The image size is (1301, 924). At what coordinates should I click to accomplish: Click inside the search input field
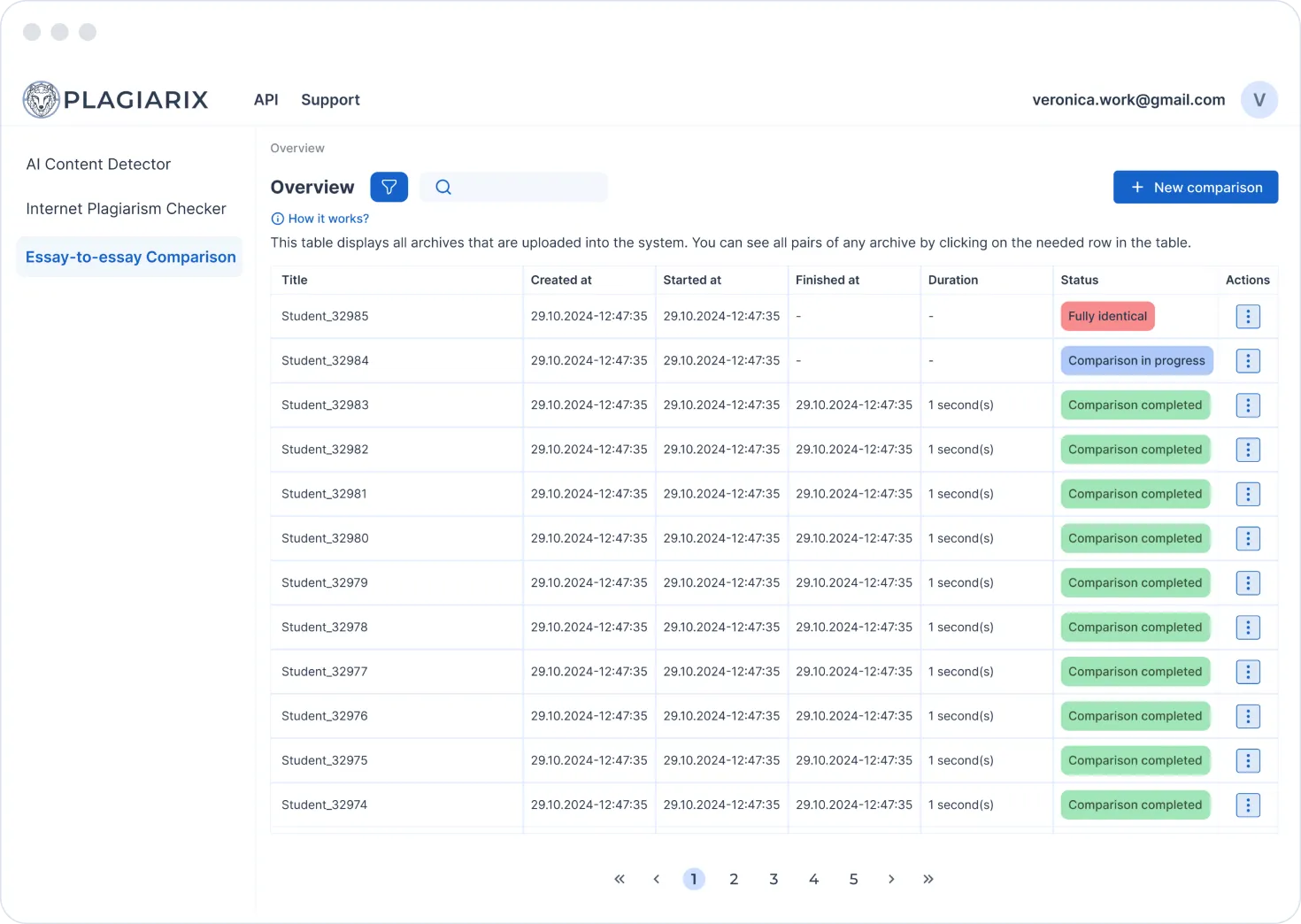point(522,187)
